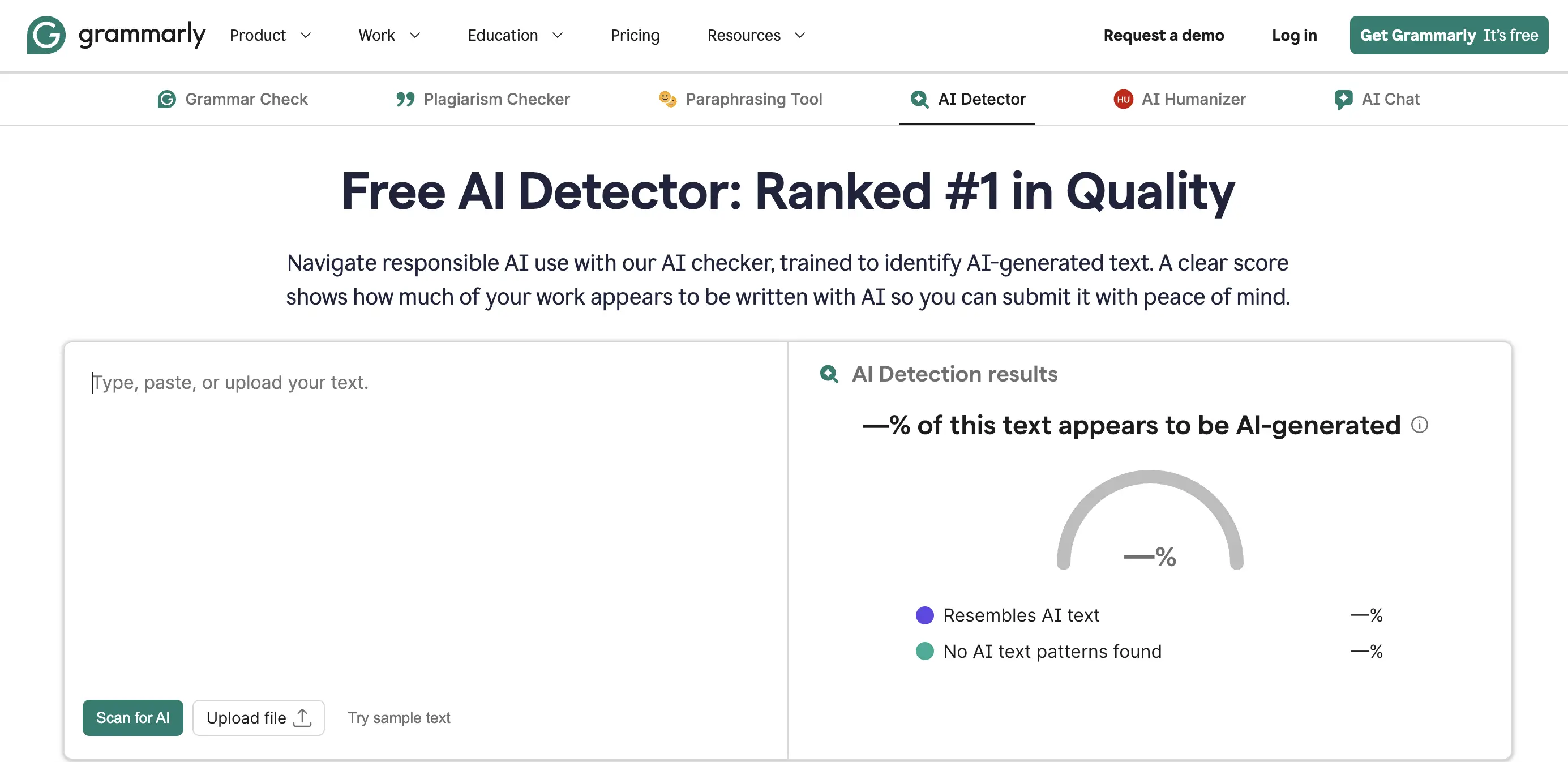
Task: Expand the Product dropdown chevron
Action: 306,35
